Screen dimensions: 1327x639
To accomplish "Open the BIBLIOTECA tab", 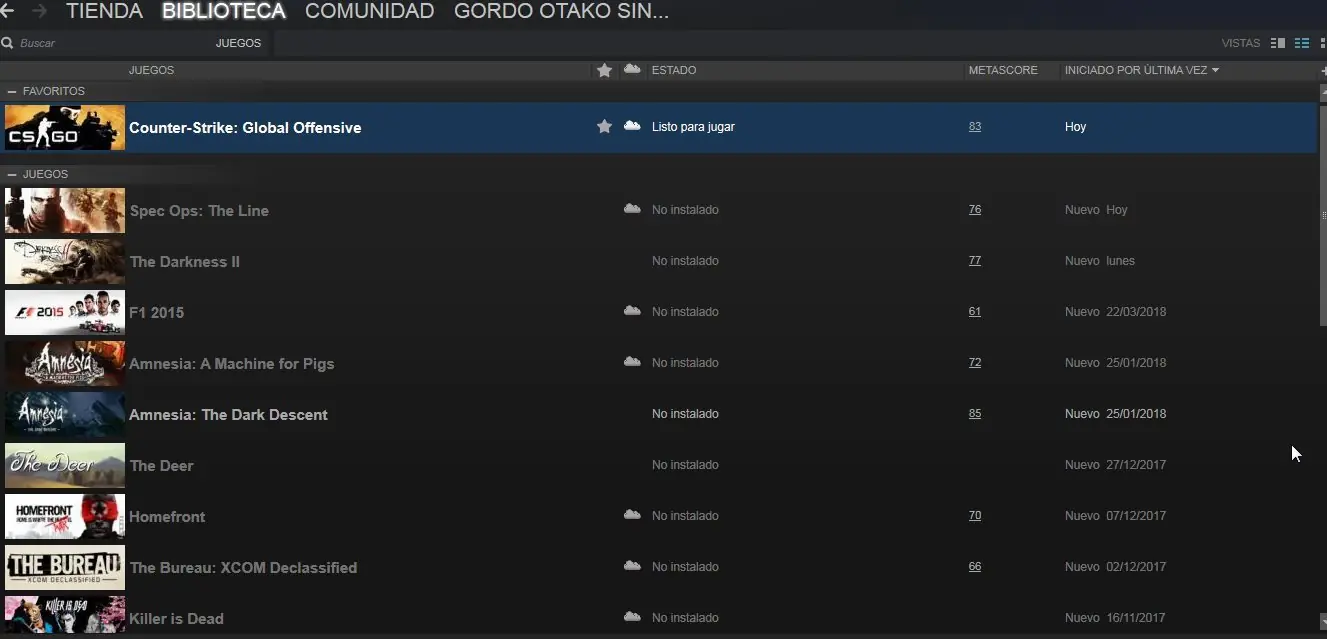I will click(224, 12).
